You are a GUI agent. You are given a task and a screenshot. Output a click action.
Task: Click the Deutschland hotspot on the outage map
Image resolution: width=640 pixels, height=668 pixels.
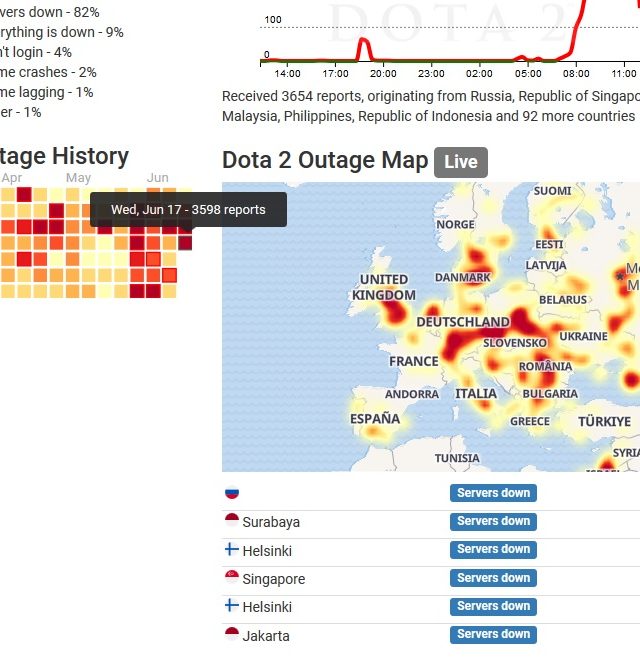tap(462, 322)
